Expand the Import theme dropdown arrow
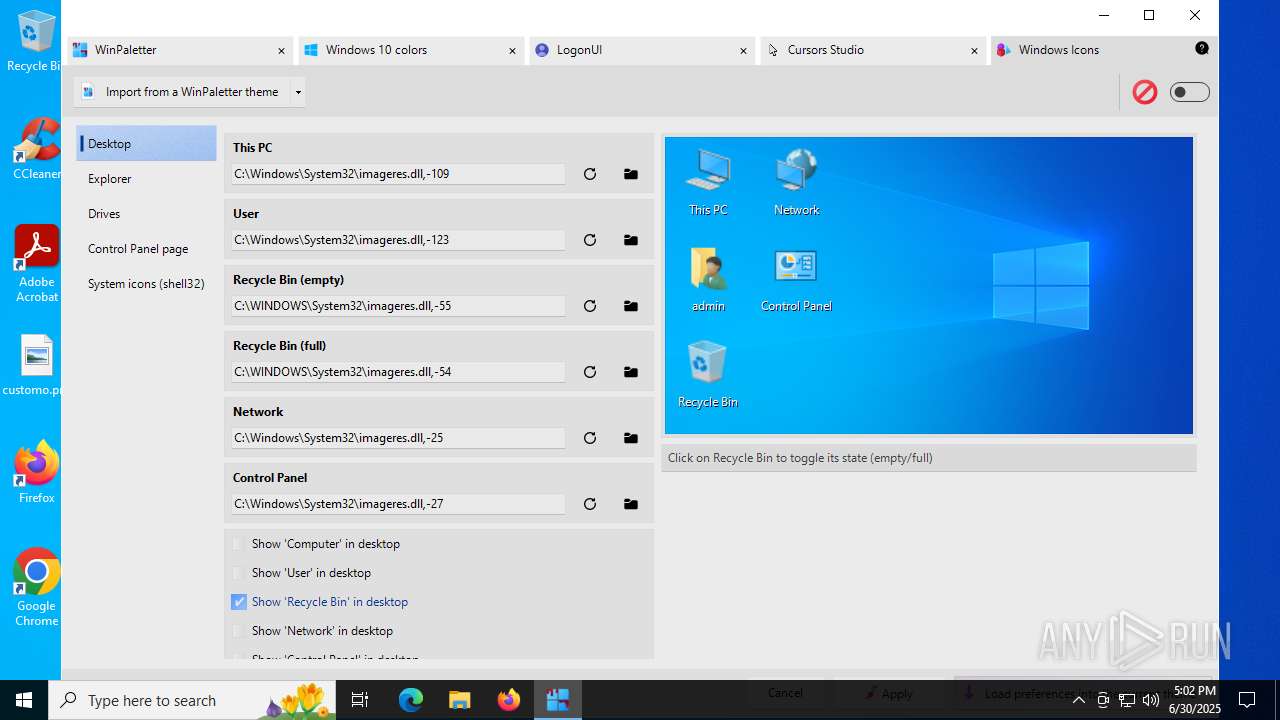Screen dimensions: 1280x720 [x=298, y=92]
